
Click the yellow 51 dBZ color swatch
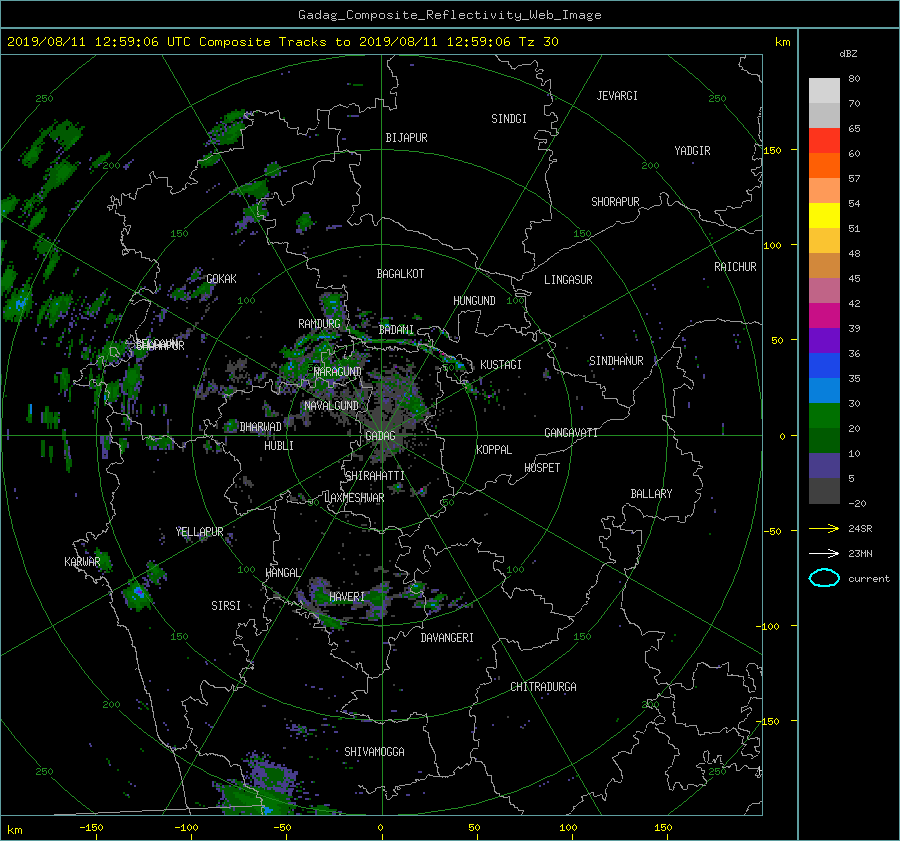824,216
